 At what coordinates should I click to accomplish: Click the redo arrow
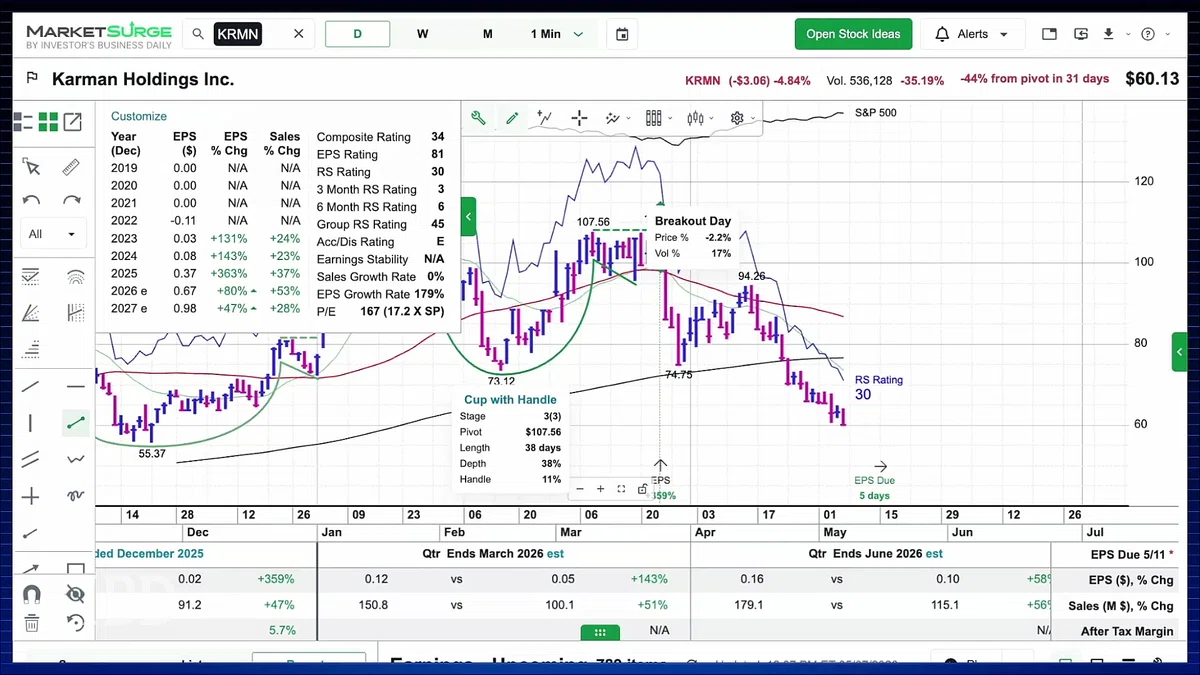tap(71, 200)
